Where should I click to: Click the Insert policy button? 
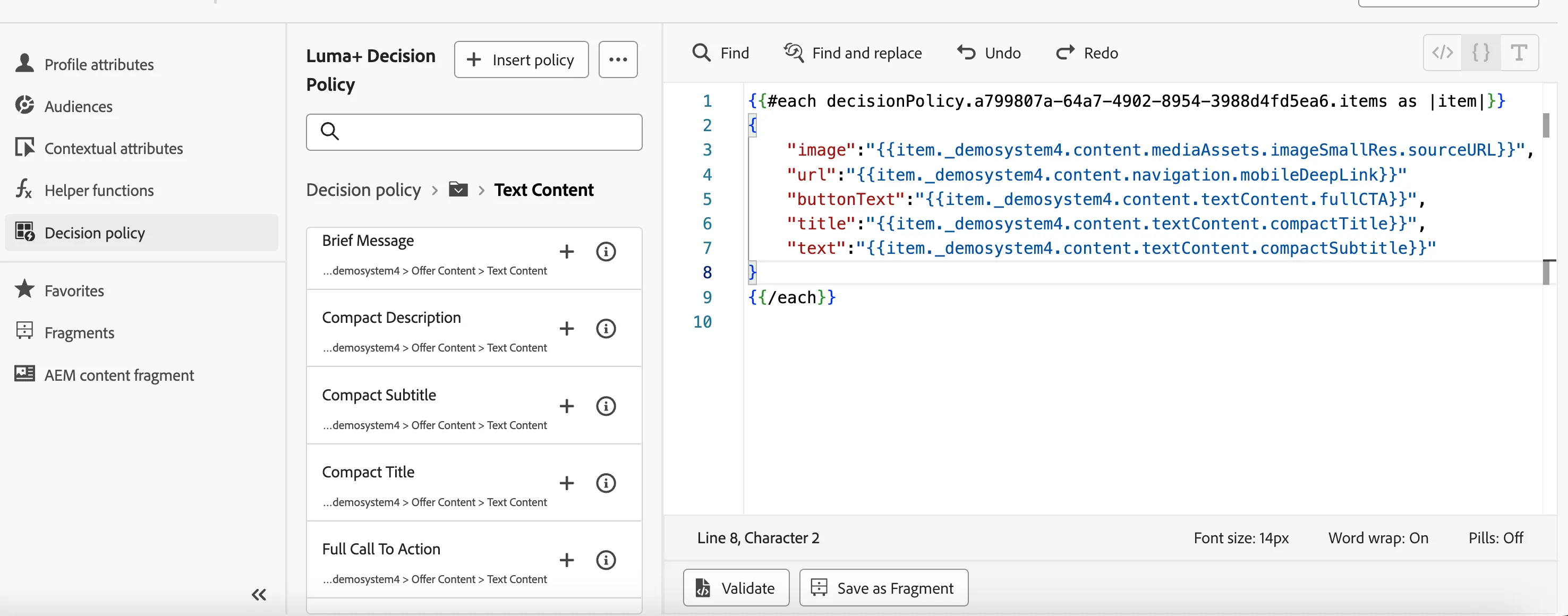(x=521, y=59)
